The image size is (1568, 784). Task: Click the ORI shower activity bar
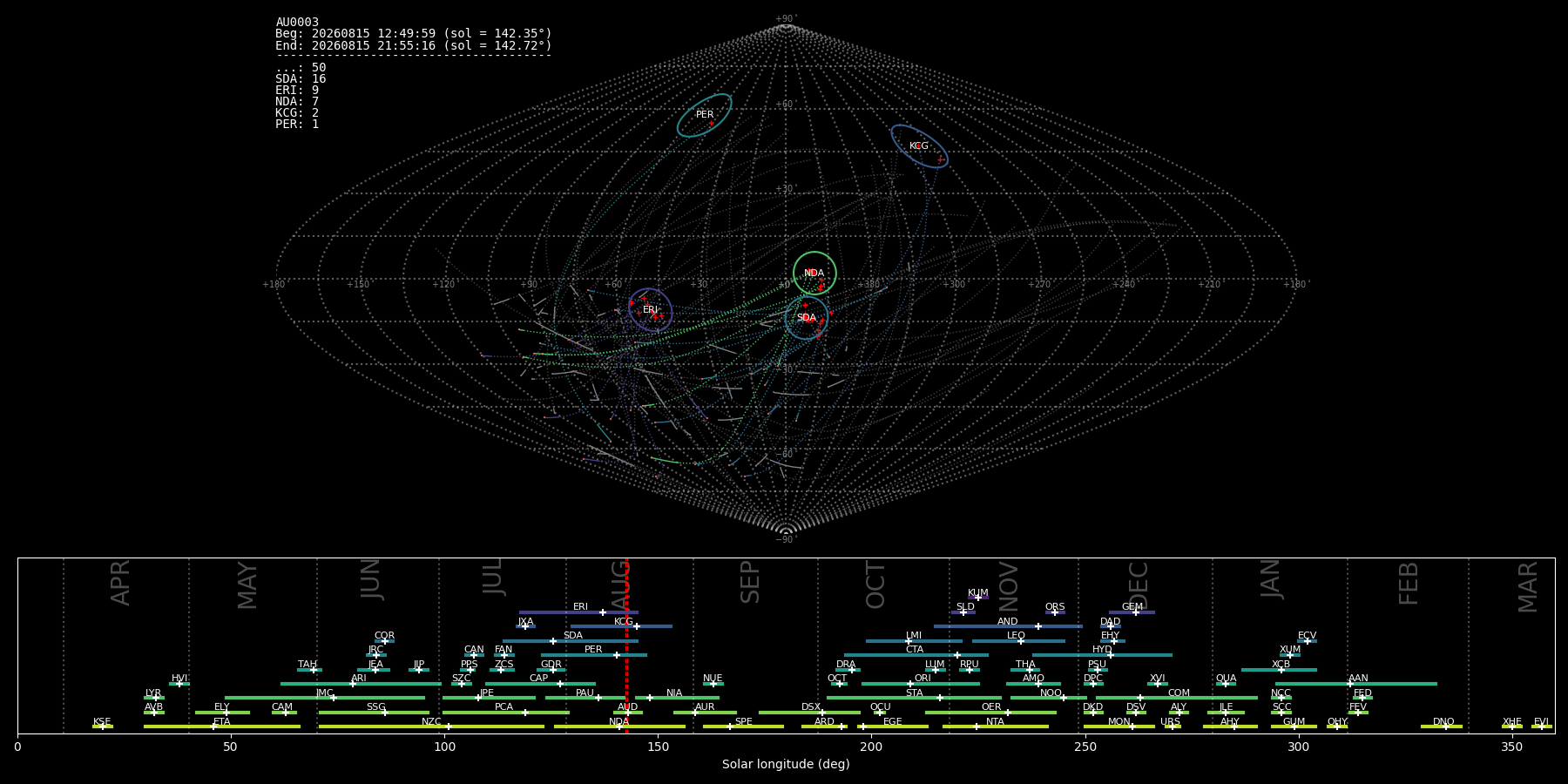[x=921, y=684]
